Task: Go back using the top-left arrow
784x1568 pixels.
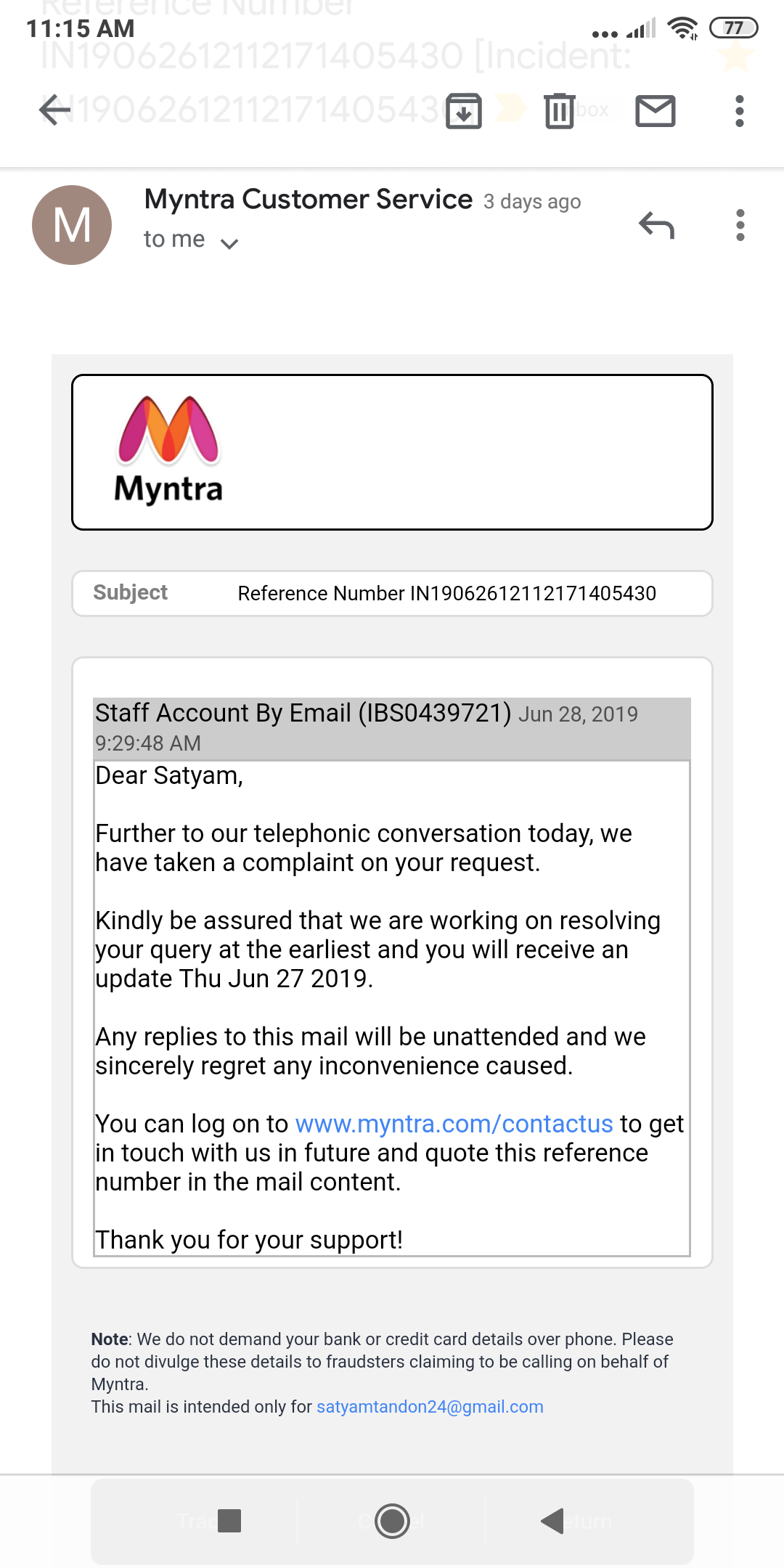Action: point(54,110)
